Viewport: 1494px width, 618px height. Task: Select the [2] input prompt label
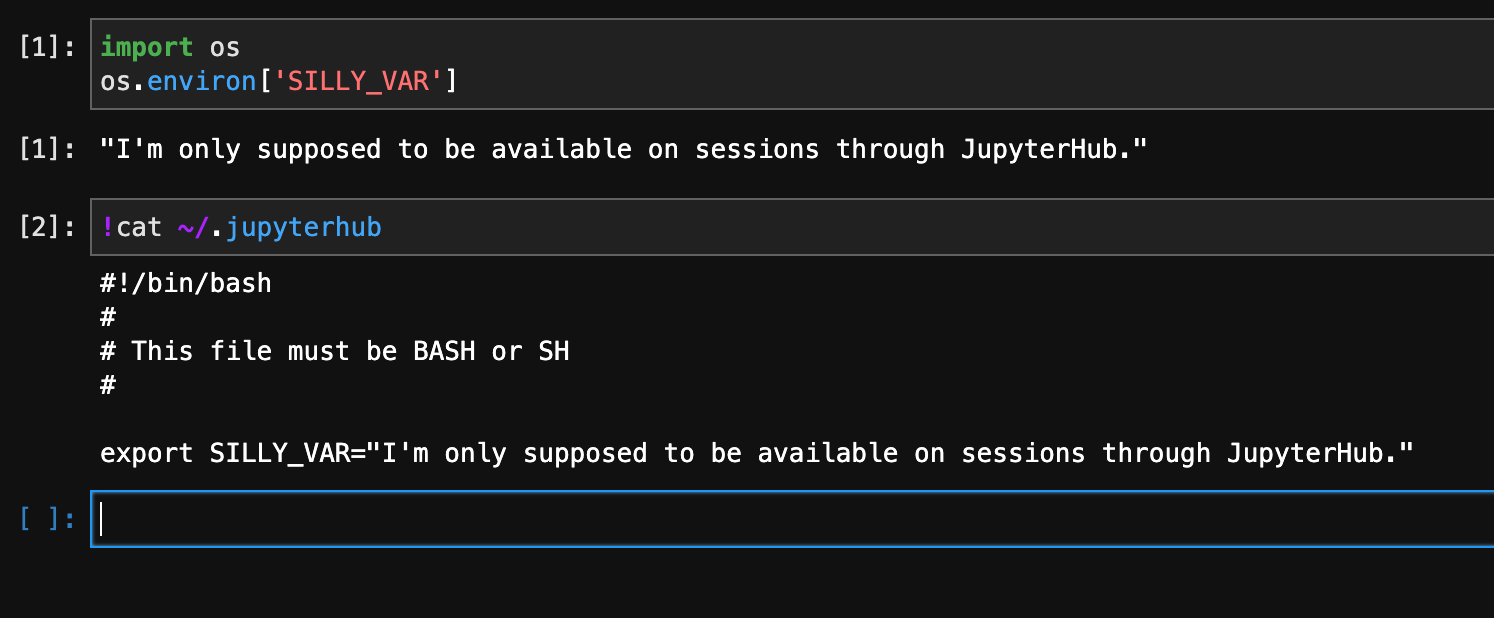coord(47,227)
